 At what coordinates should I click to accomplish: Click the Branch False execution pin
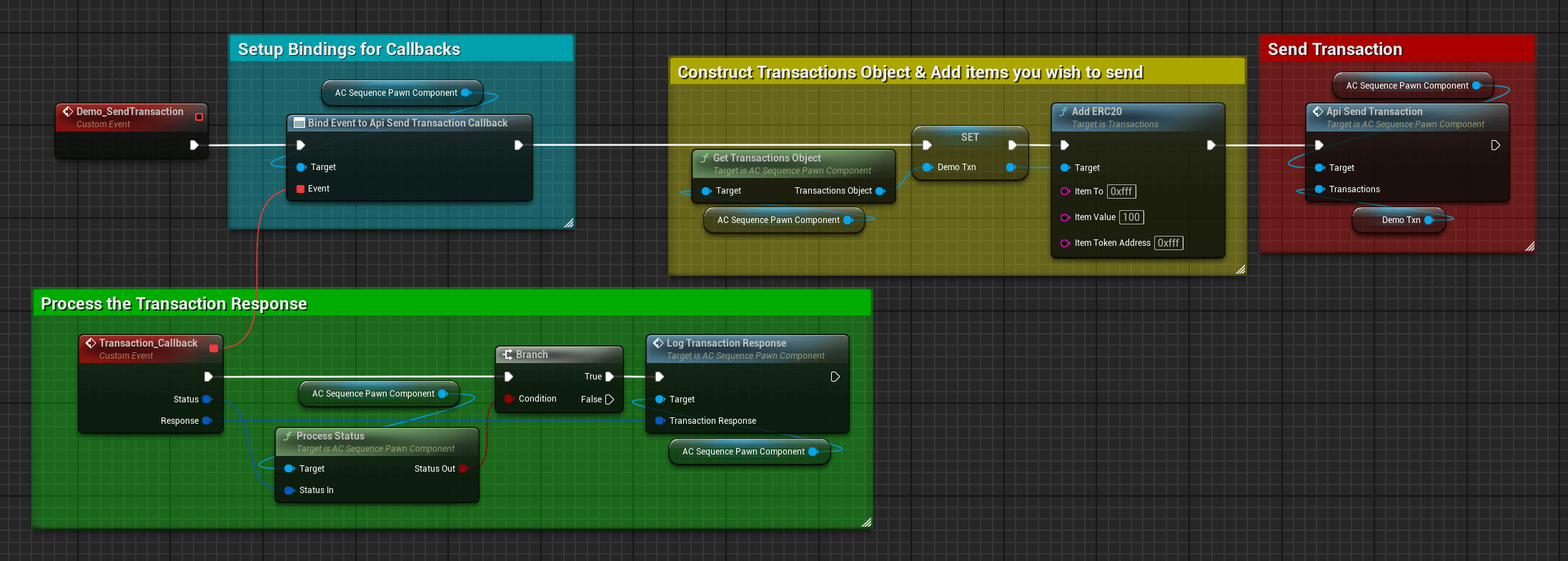tap(610, 399)
